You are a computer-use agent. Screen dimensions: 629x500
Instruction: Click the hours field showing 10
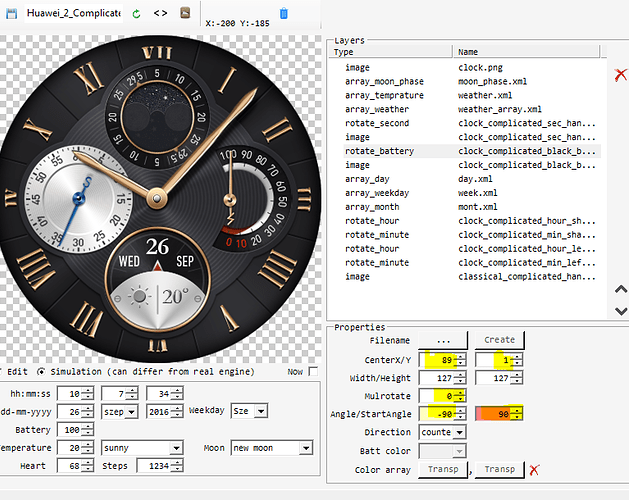(x=75, y=394)
